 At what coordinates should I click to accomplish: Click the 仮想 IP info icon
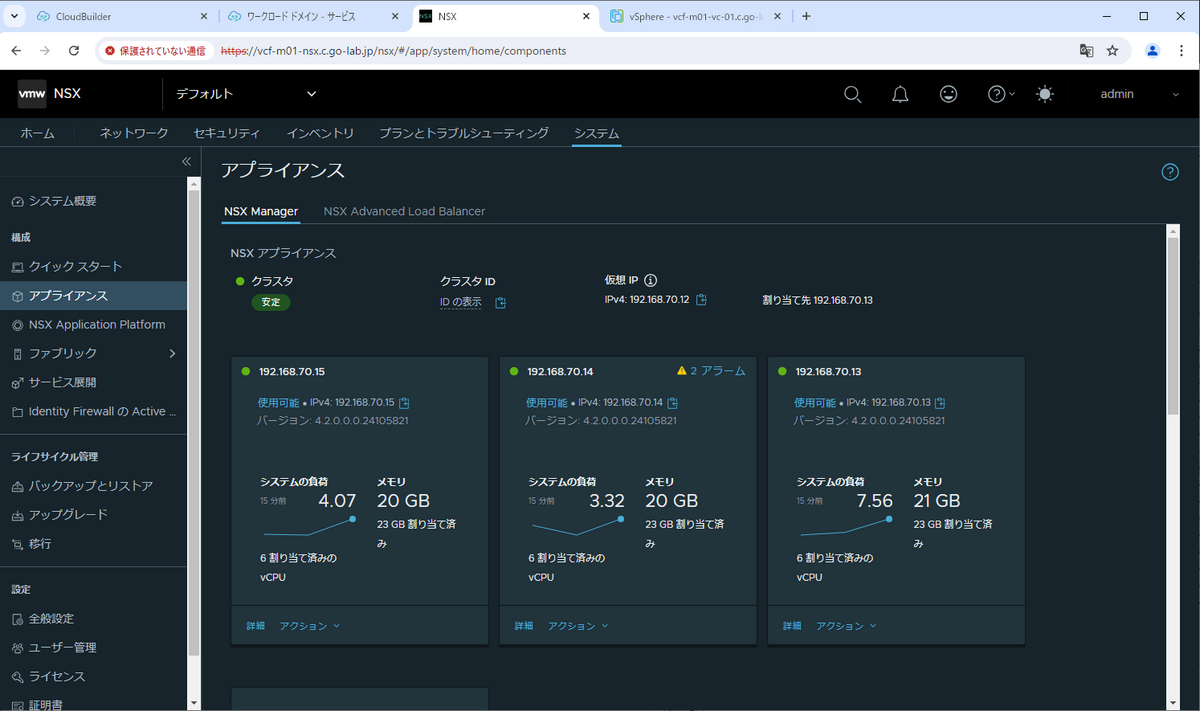tap(650, 280)
